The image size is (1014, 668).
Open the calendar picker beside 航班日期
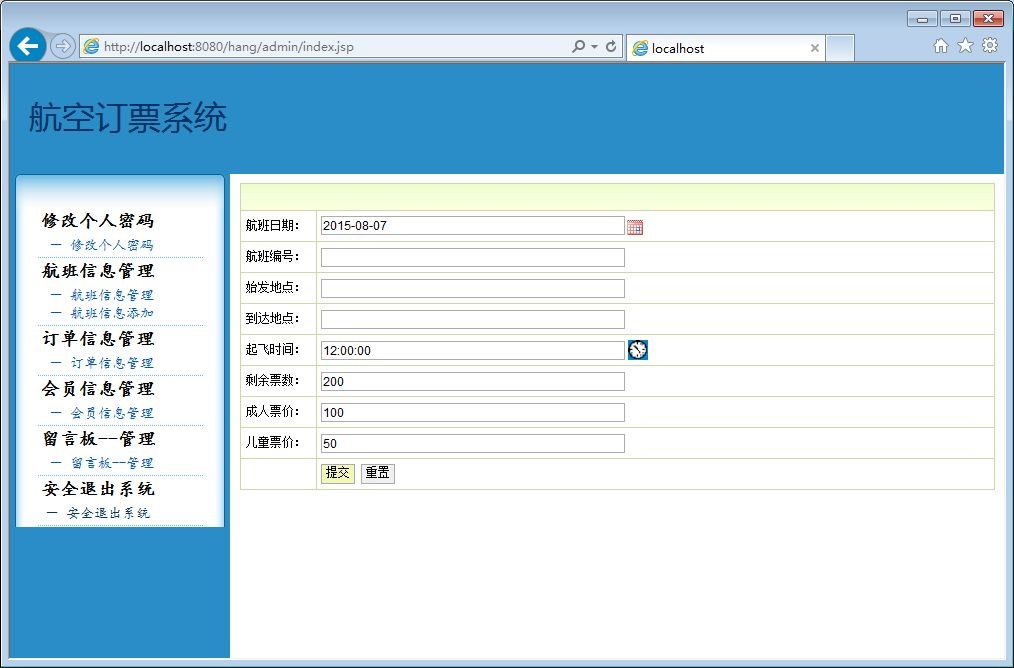click(635, 227)
